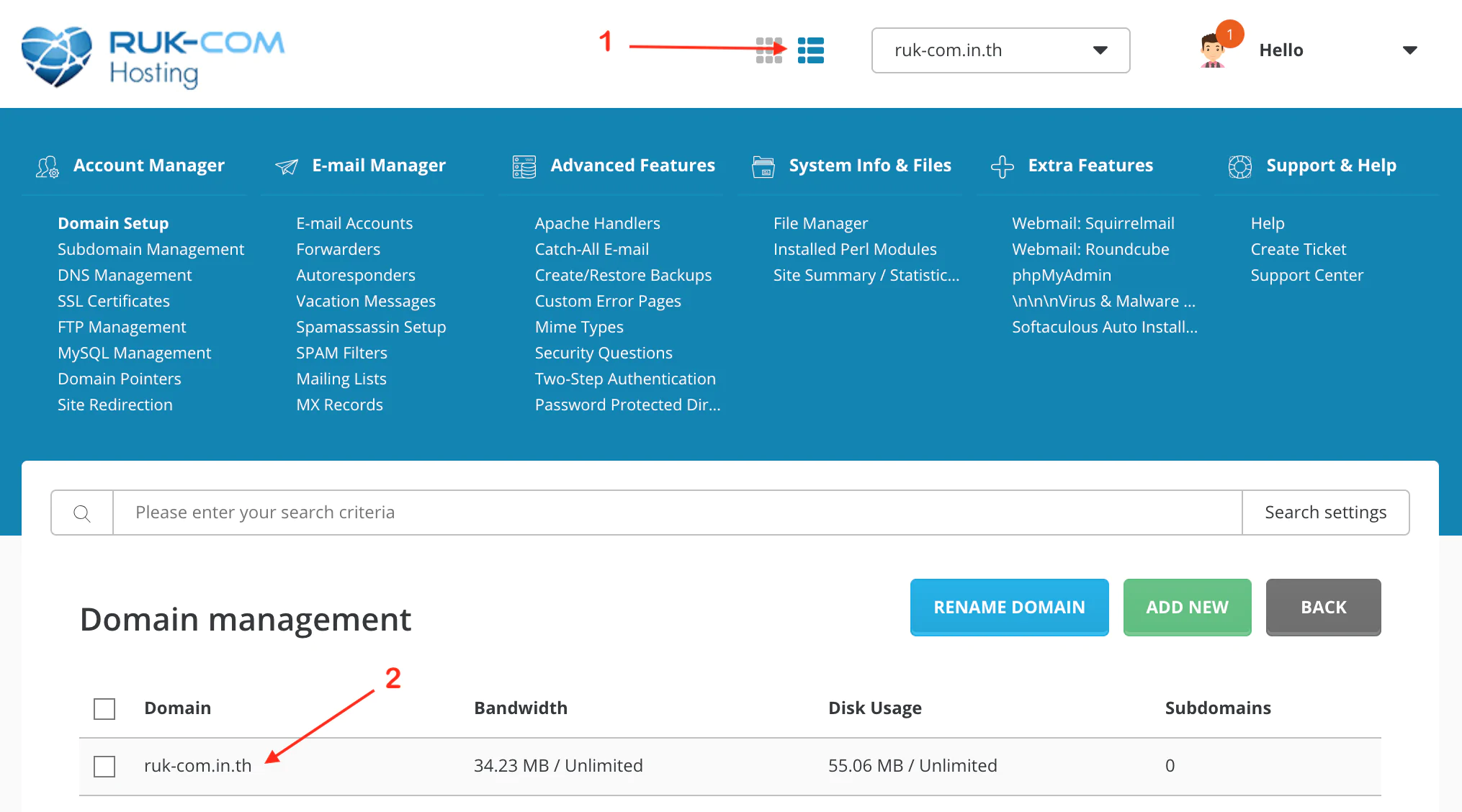Open the Extra Features menu heading
The width and height of the screenshot is (1462, 812).
tap(1090, 166)
